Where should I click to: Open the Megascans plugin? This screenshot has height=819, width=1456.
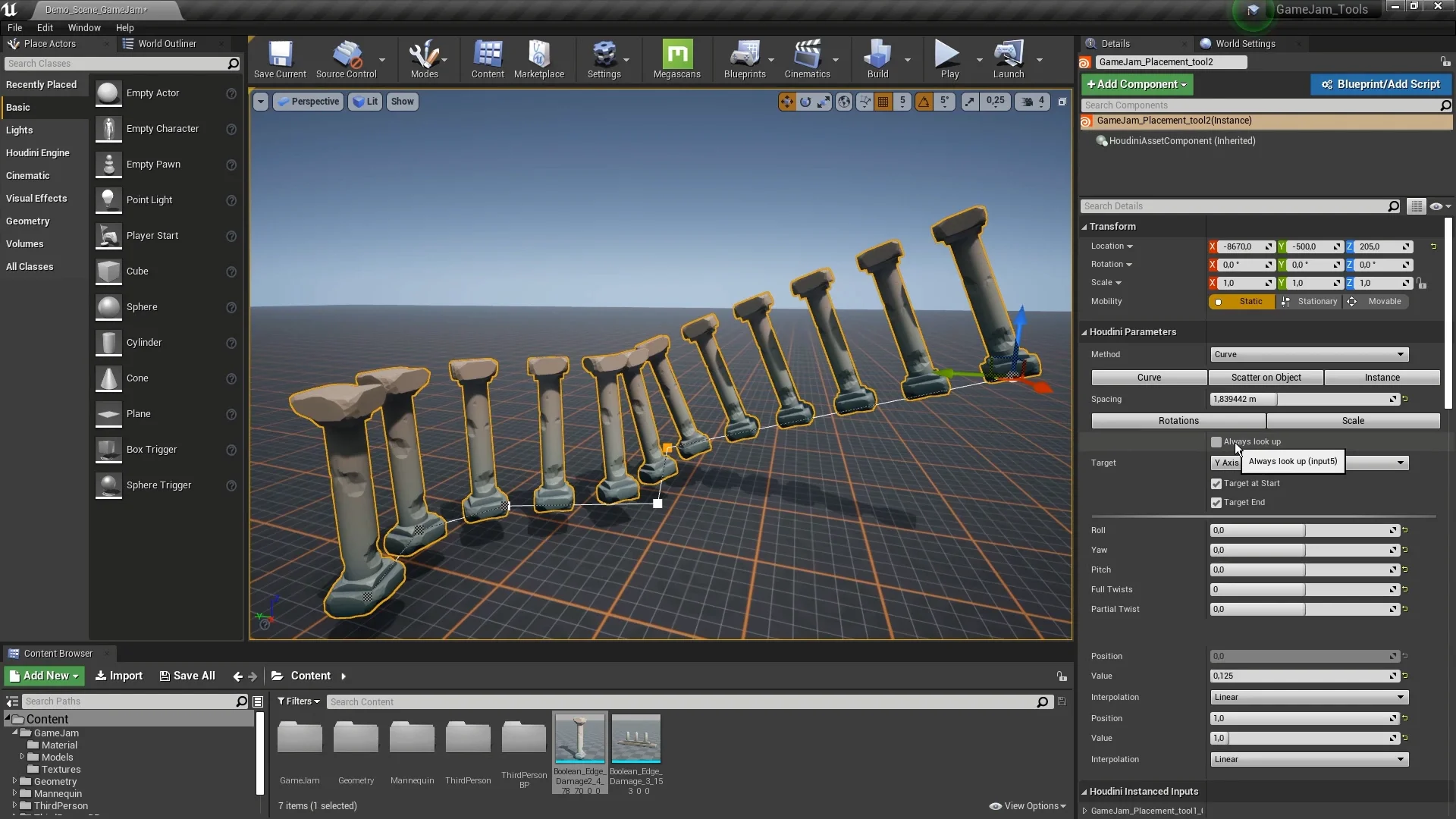coord(676,59)
